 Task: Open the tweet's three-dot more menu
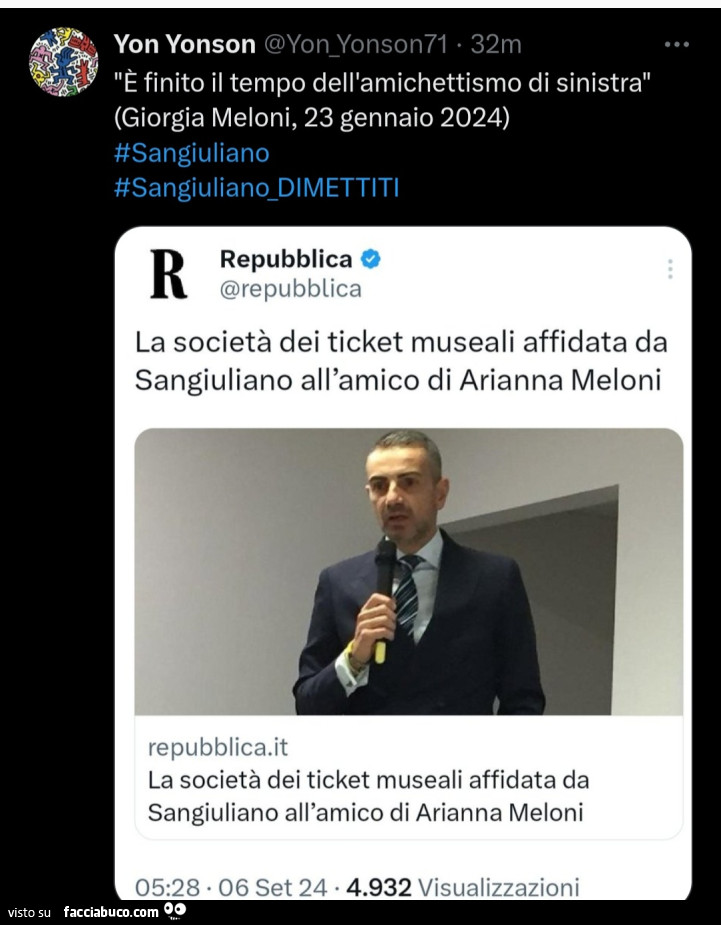(677, 45)
